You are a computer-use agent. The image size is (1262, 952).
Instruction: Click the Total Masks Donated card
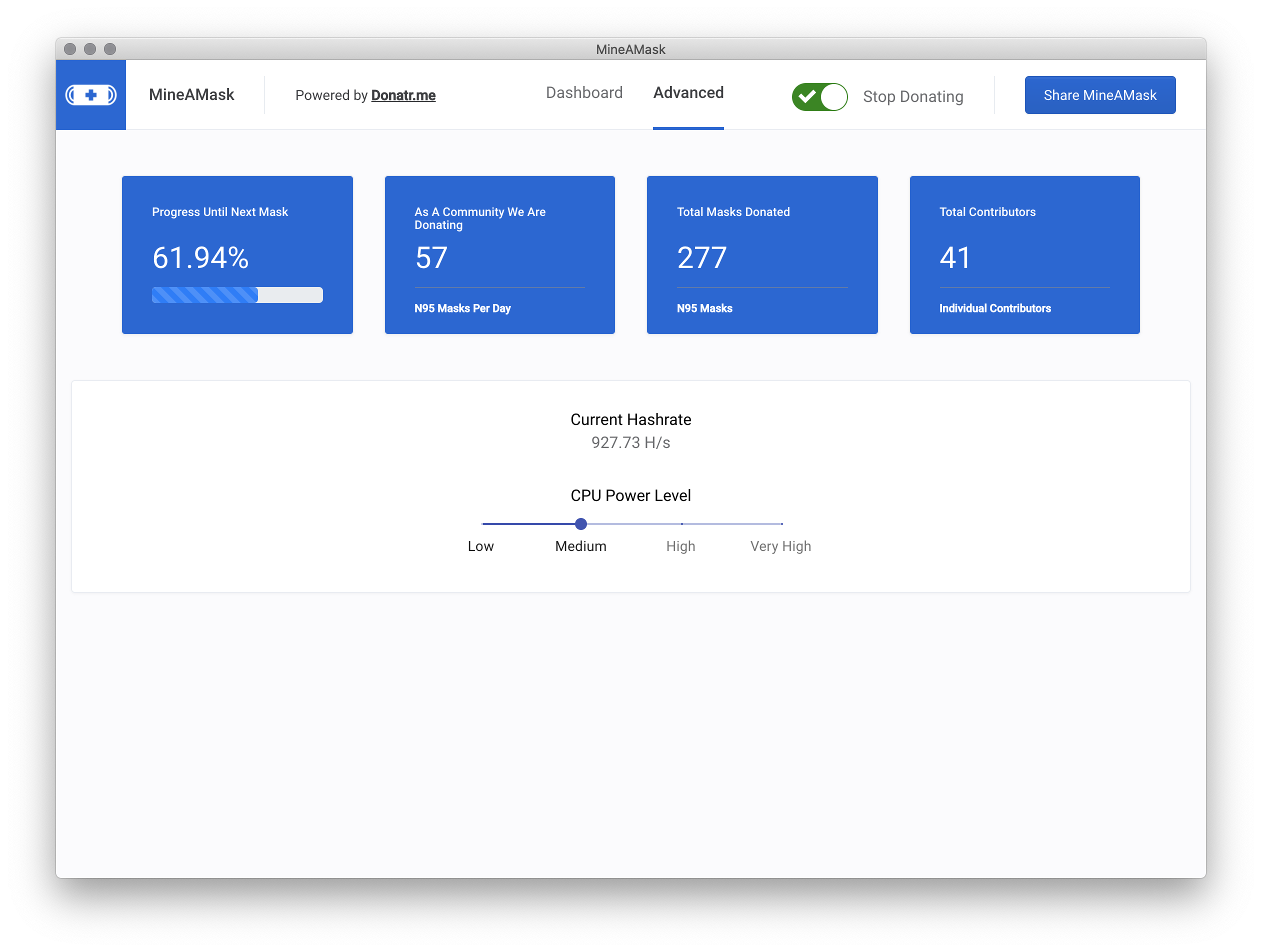coord(761,255)
